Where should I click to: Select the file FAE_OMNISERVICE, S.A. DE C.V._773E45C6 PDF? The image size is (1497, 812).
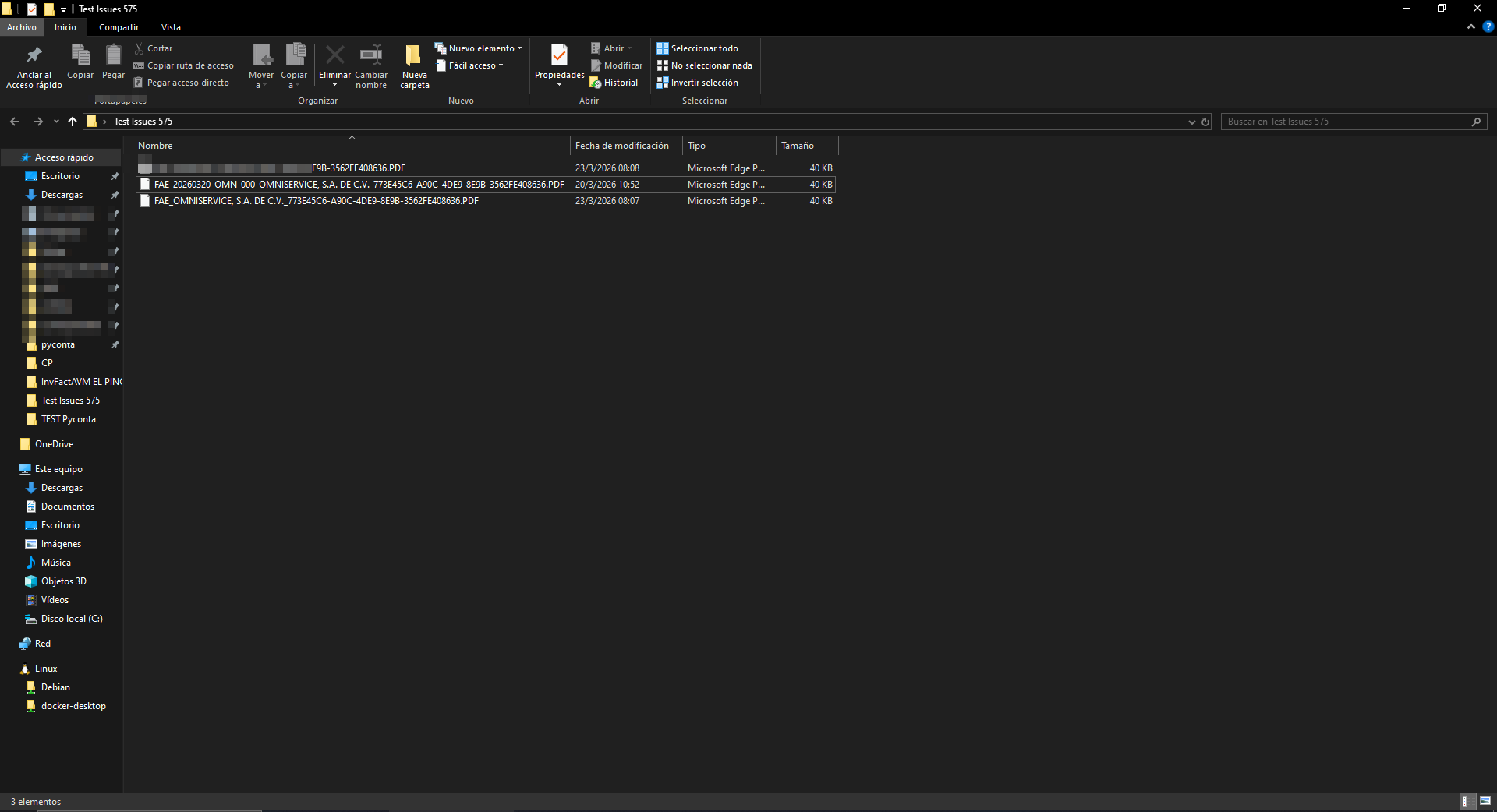(485, 201)
